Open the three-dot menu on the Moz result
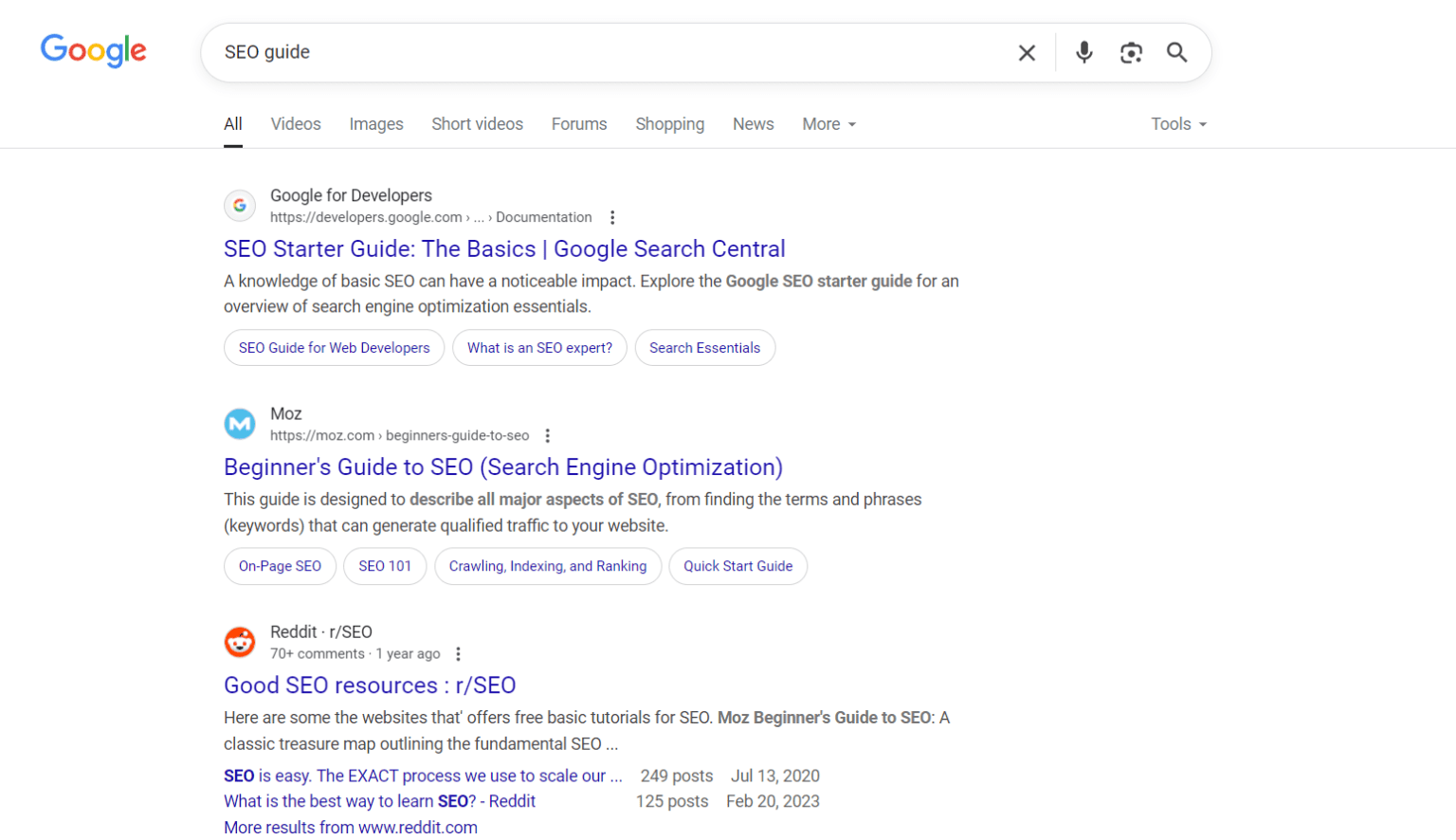1456x840 pixels. (x=548, y=435)
